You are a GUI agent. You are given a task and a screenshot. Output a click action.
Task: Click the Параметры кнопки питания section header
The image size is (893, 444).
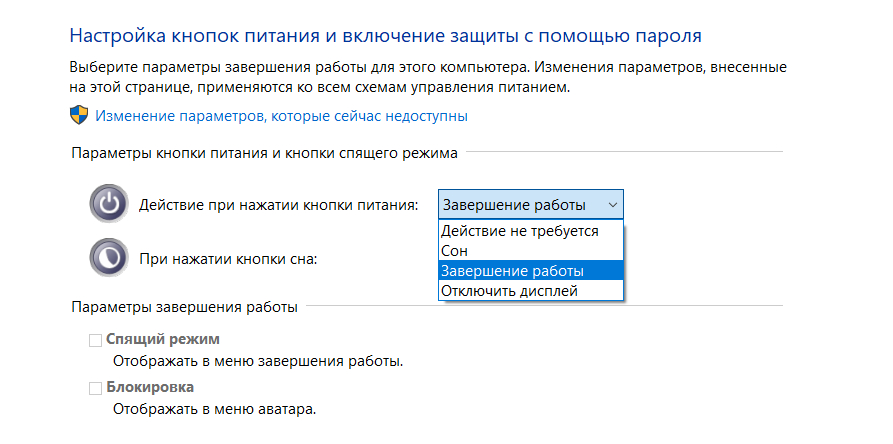tap(264, 154)
